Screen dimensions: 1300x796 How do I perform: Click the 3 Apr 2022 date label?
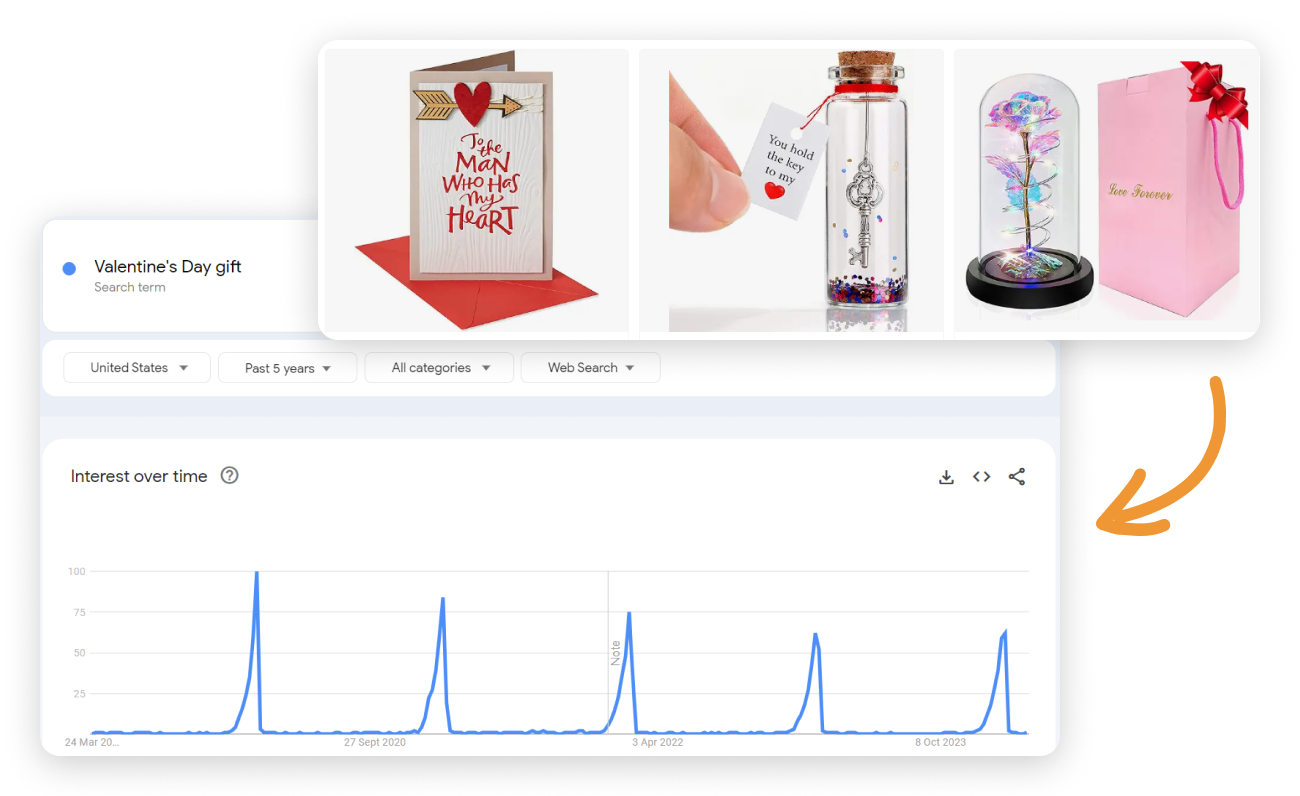tap(657, 742)
